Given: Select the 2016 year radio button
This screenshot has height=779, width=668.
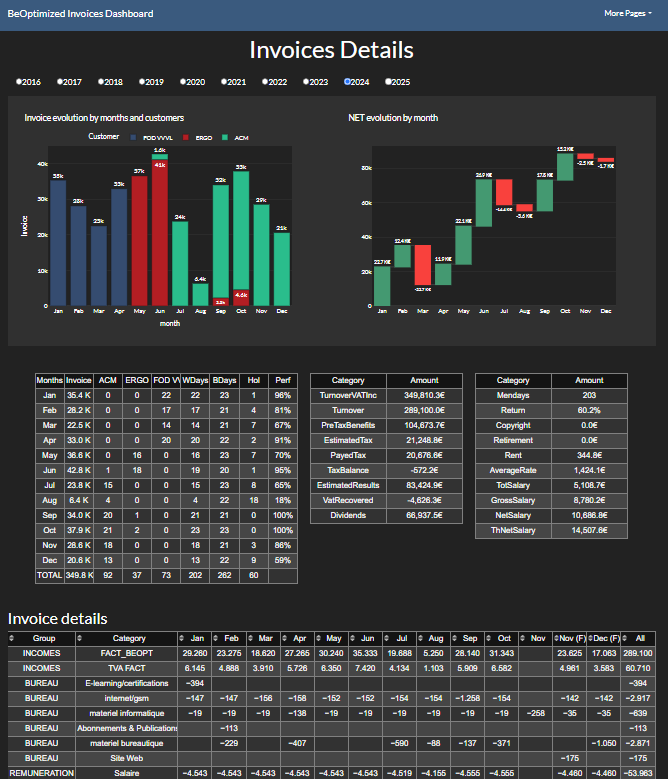Looking at the screenshot, I should 19,82.
